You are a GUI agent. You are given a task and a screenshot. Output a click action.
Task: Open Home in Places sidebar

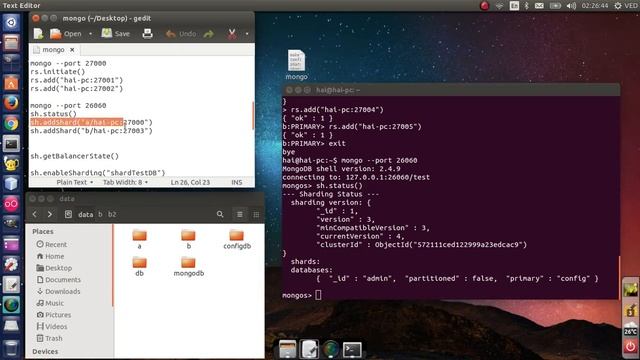point(50,256)
